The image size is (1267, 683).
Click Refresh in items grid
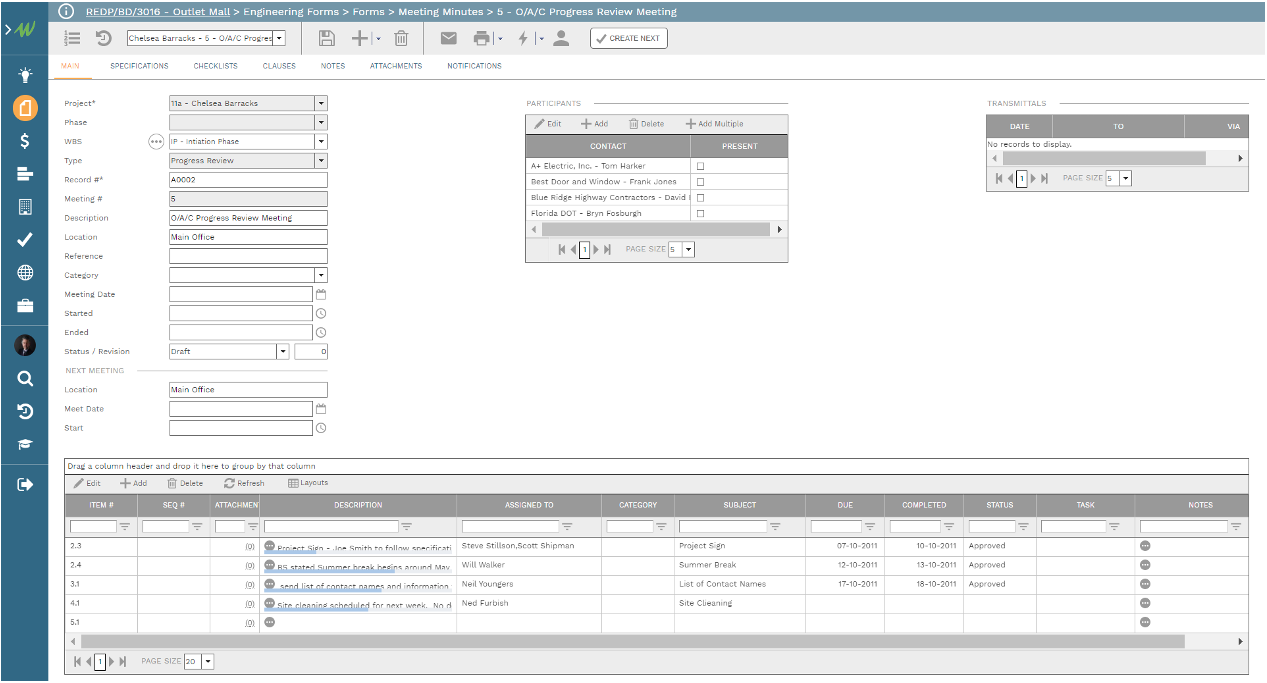pos(244,483)
